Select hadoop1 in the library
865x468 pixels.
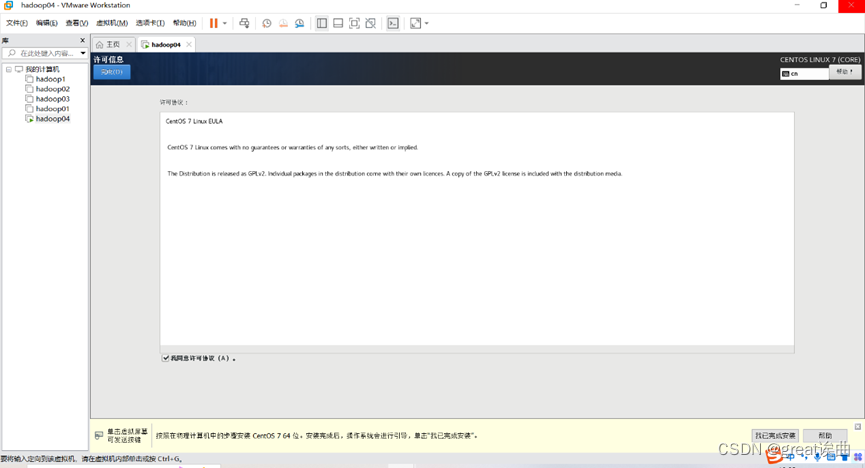(50, 79)
